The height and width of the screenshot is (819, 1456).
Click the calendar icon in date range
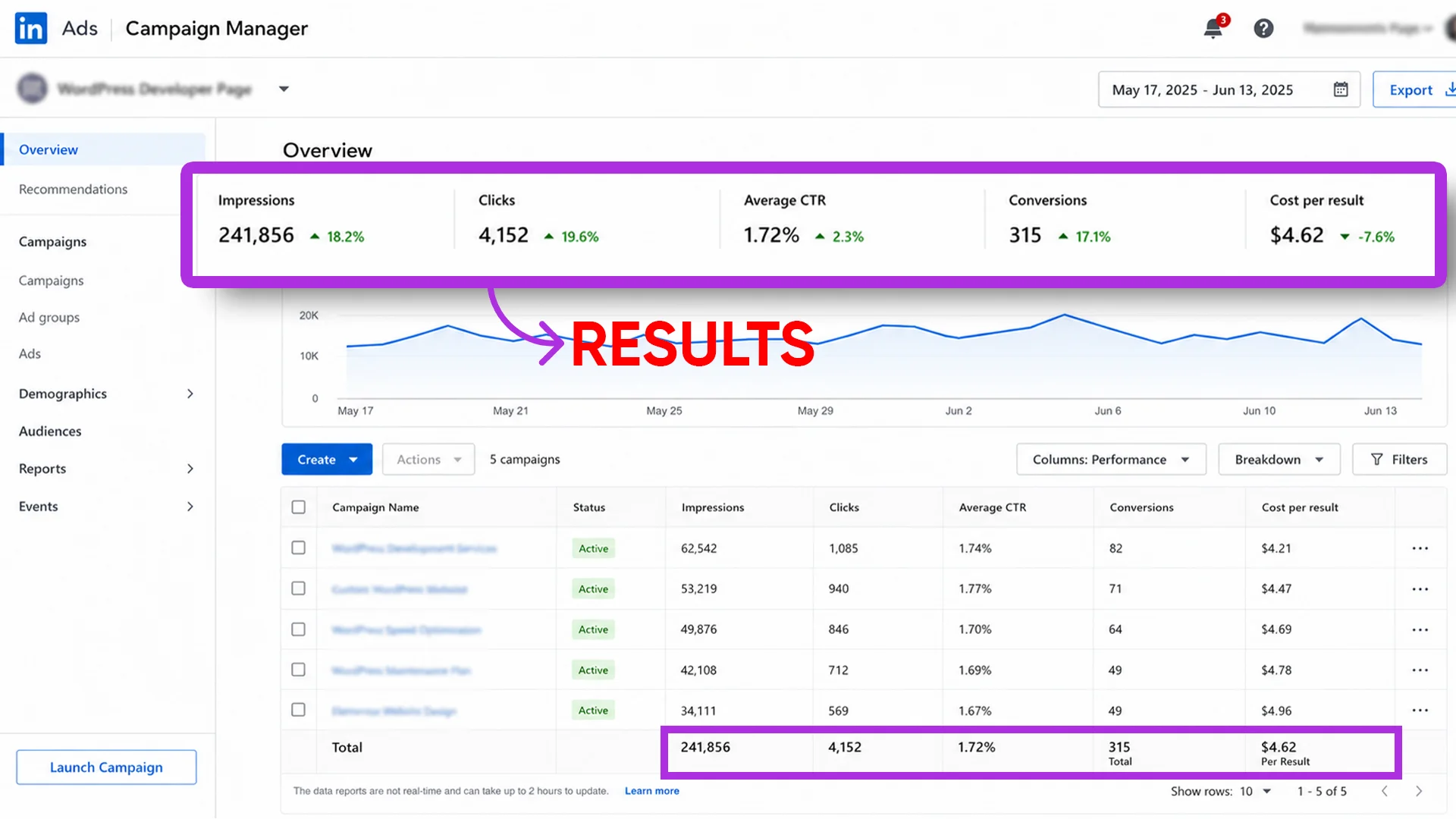1341,89
